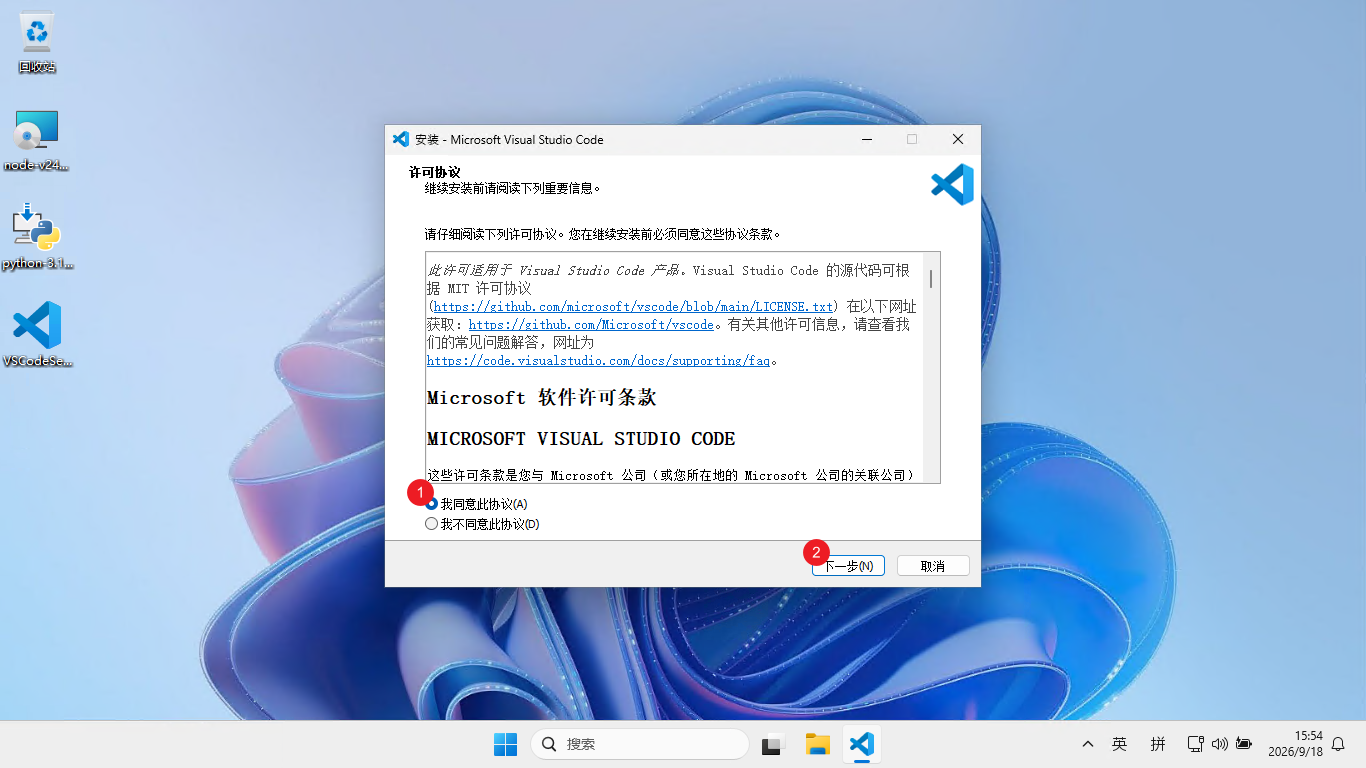Viewport: 1366px width, 768px height.
Task: Click the MICROSOFT VISUAL STUDIO CODE heading
Action: pos(581,439)
